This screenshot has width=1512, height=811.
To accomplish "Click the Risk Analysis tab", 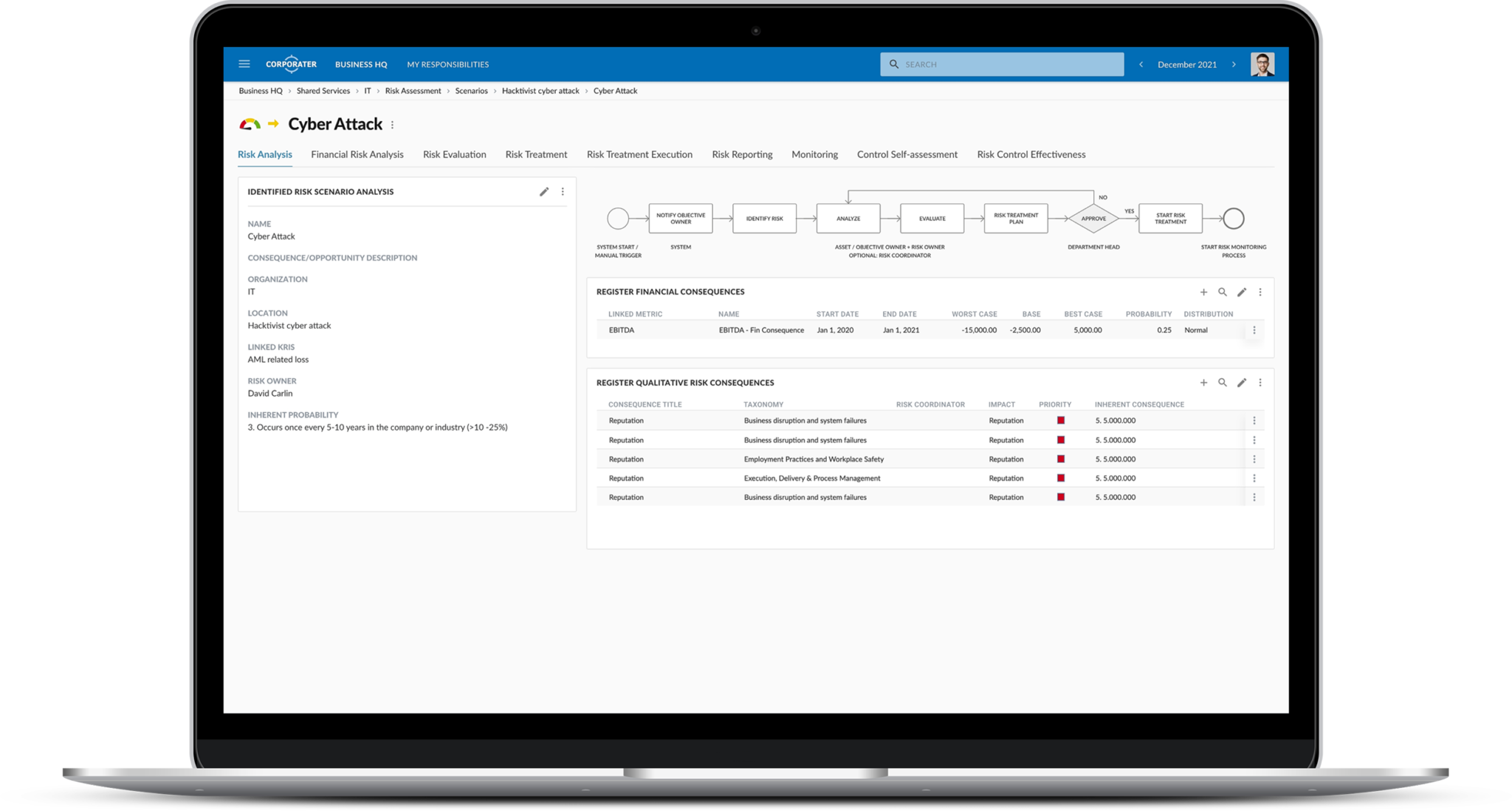I will 265,154.
